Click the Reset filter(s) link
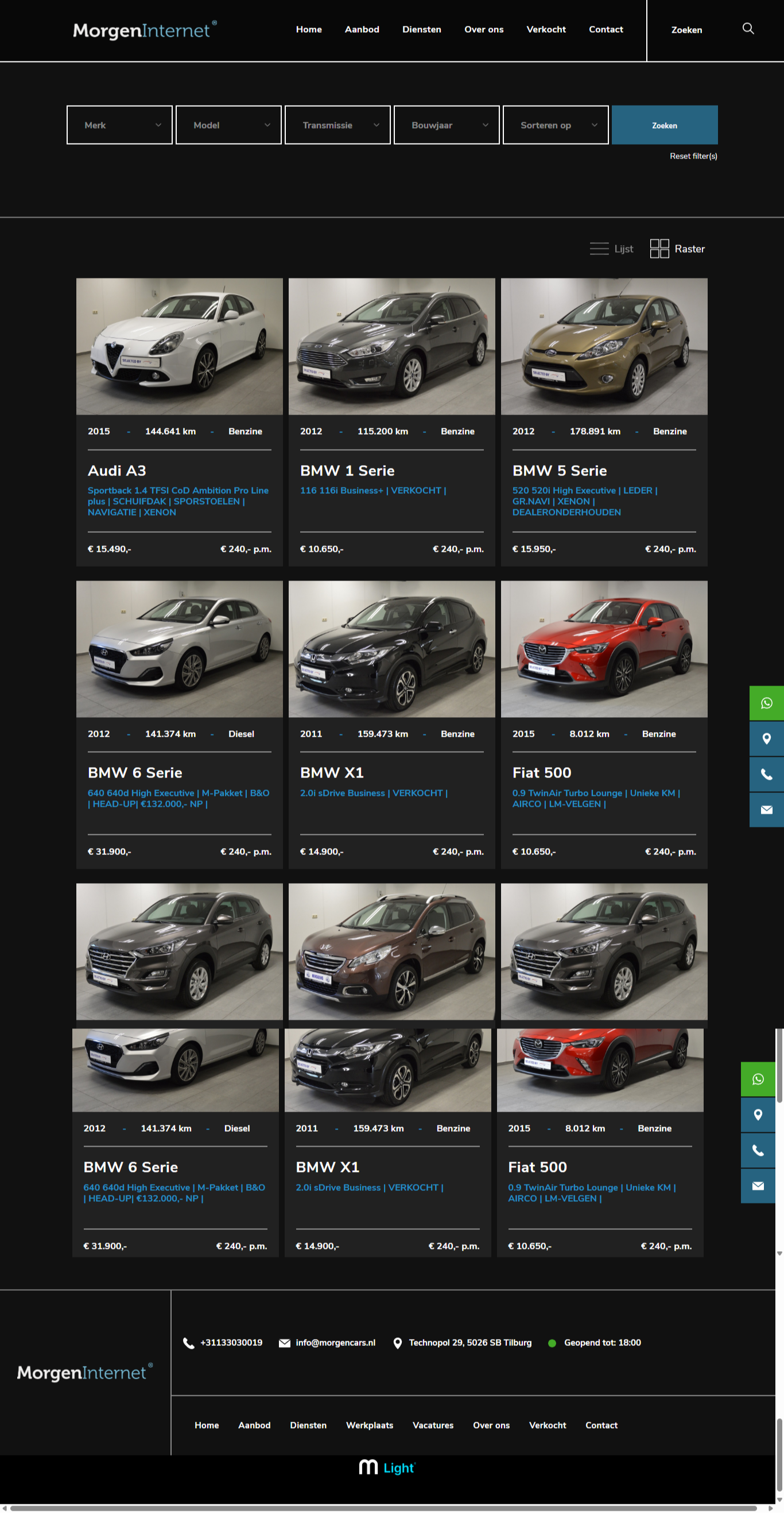This screenshot has width=784, height=1513. 693,156
